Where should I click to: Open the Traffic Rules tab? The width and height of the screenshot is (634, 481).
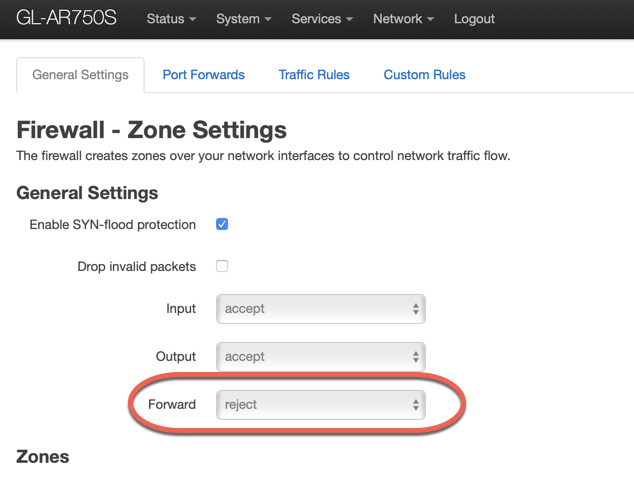[x=314, y=75]
